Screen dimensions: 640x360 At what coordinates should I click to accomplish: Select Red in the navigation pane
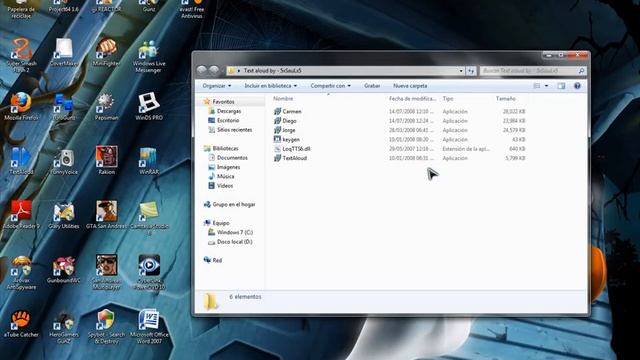pyautogui.click(x=217, y=260)
